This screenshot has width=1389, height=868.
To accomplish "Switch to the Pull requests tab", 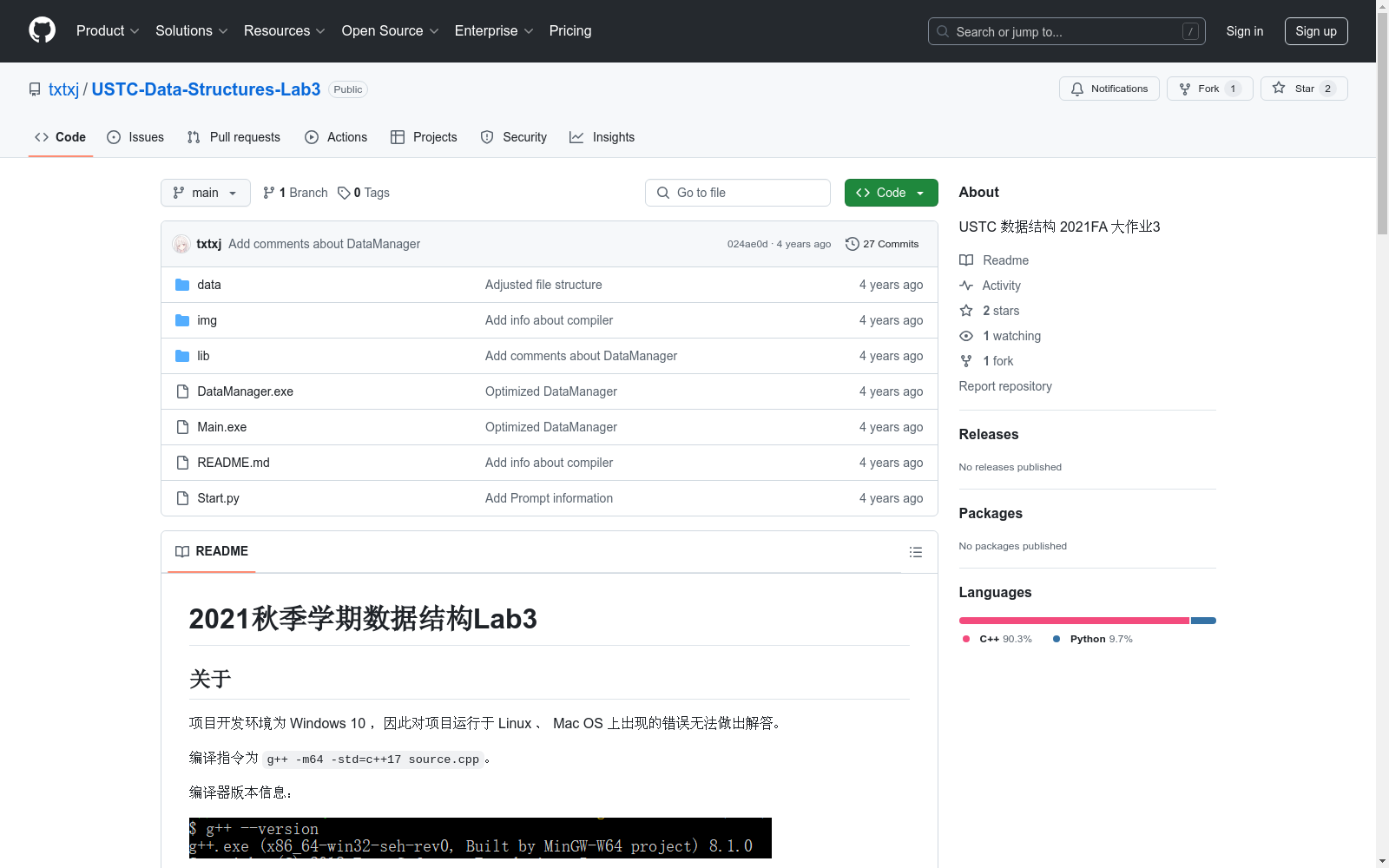I will [234, 137].
